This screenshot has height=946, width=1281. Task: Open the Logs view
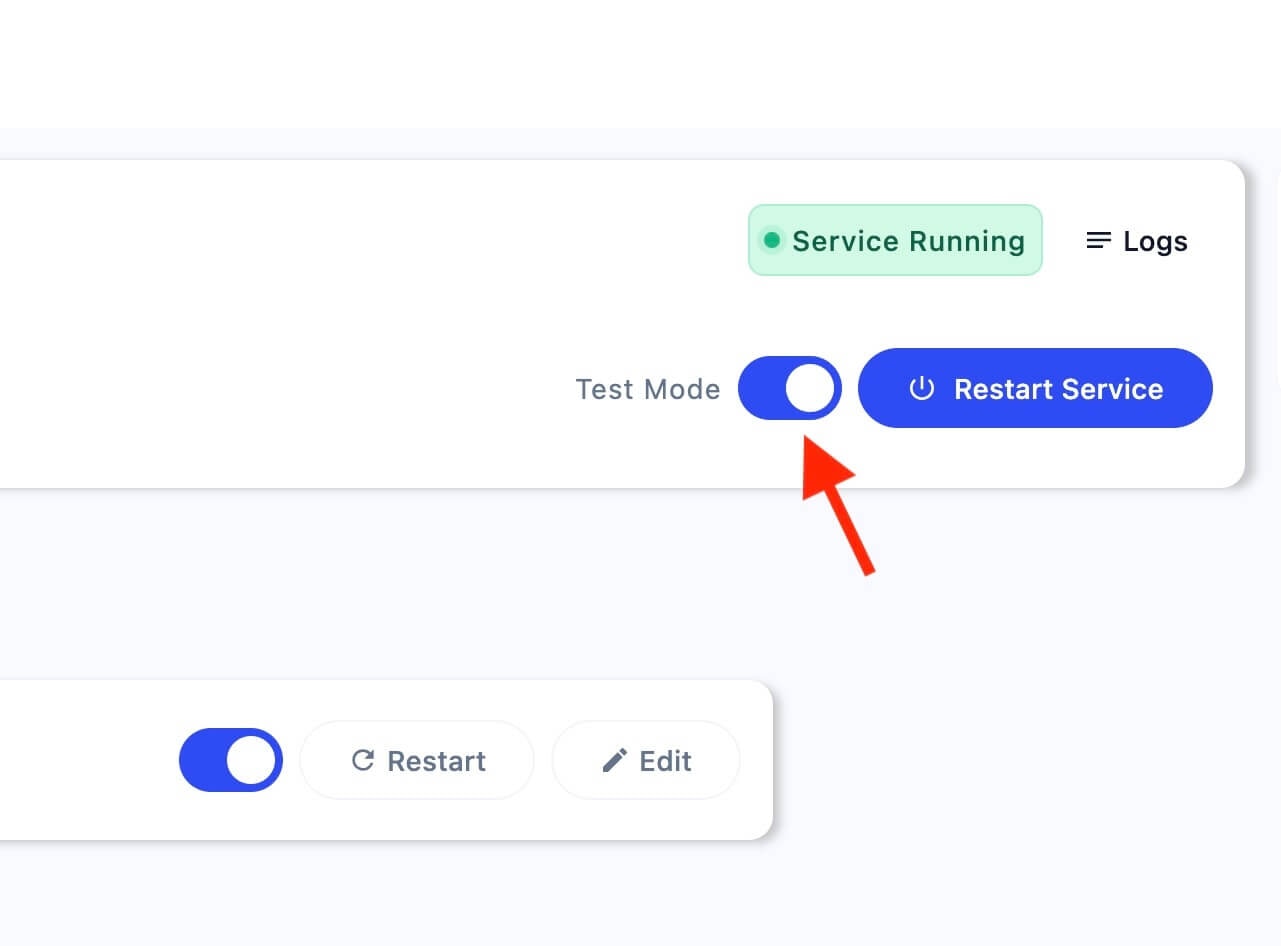tap(1135, 240)
